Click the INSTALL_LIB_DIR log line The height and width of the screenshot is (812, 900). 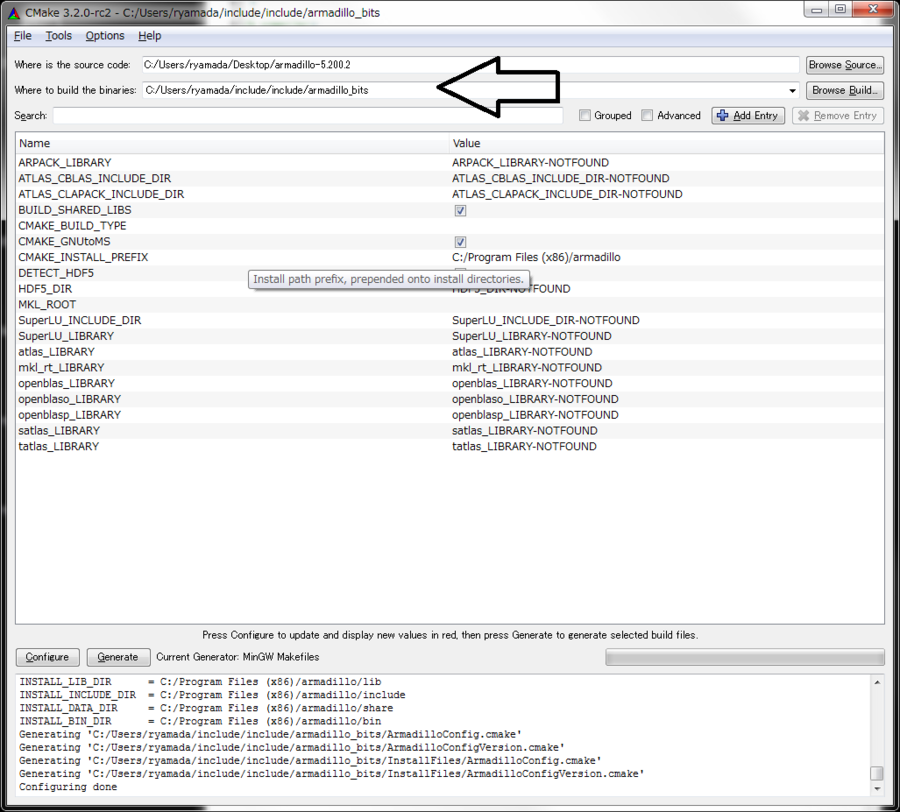[200, 682]
